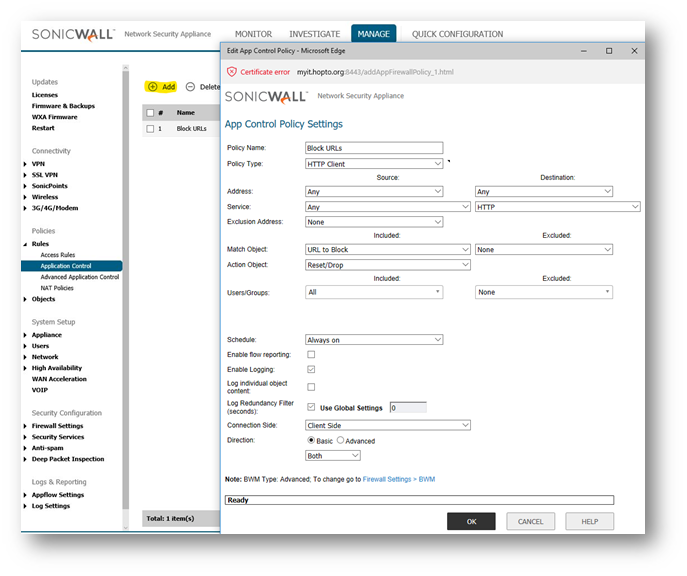
Task: Open Included Users/Groups dropdown
Action: [x=374, y=292]
